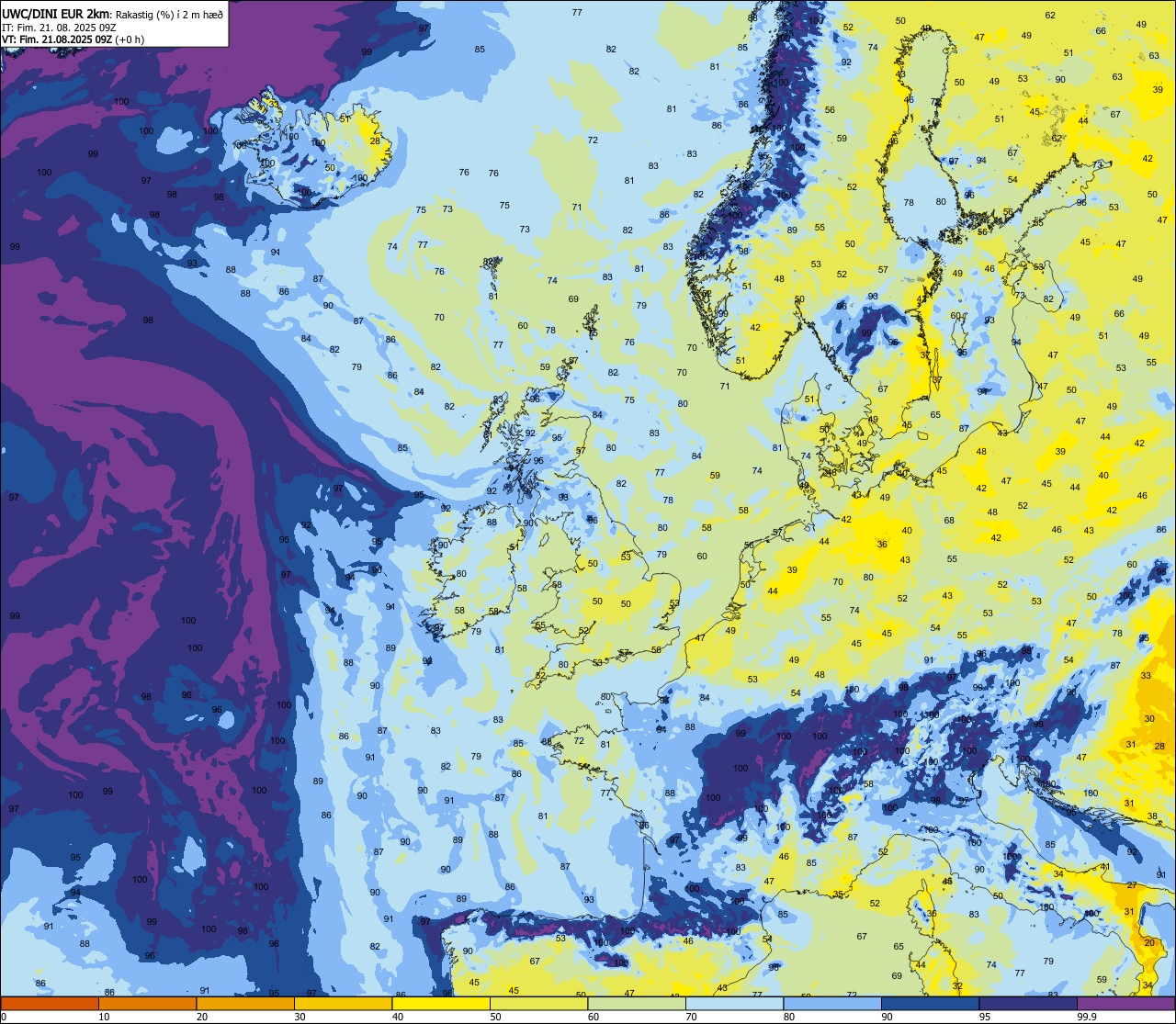1176x1024 pixels.
Task: Click the "IT: Fim. 21. 08. 2025 09Z" line
Action: pos(59,28)
